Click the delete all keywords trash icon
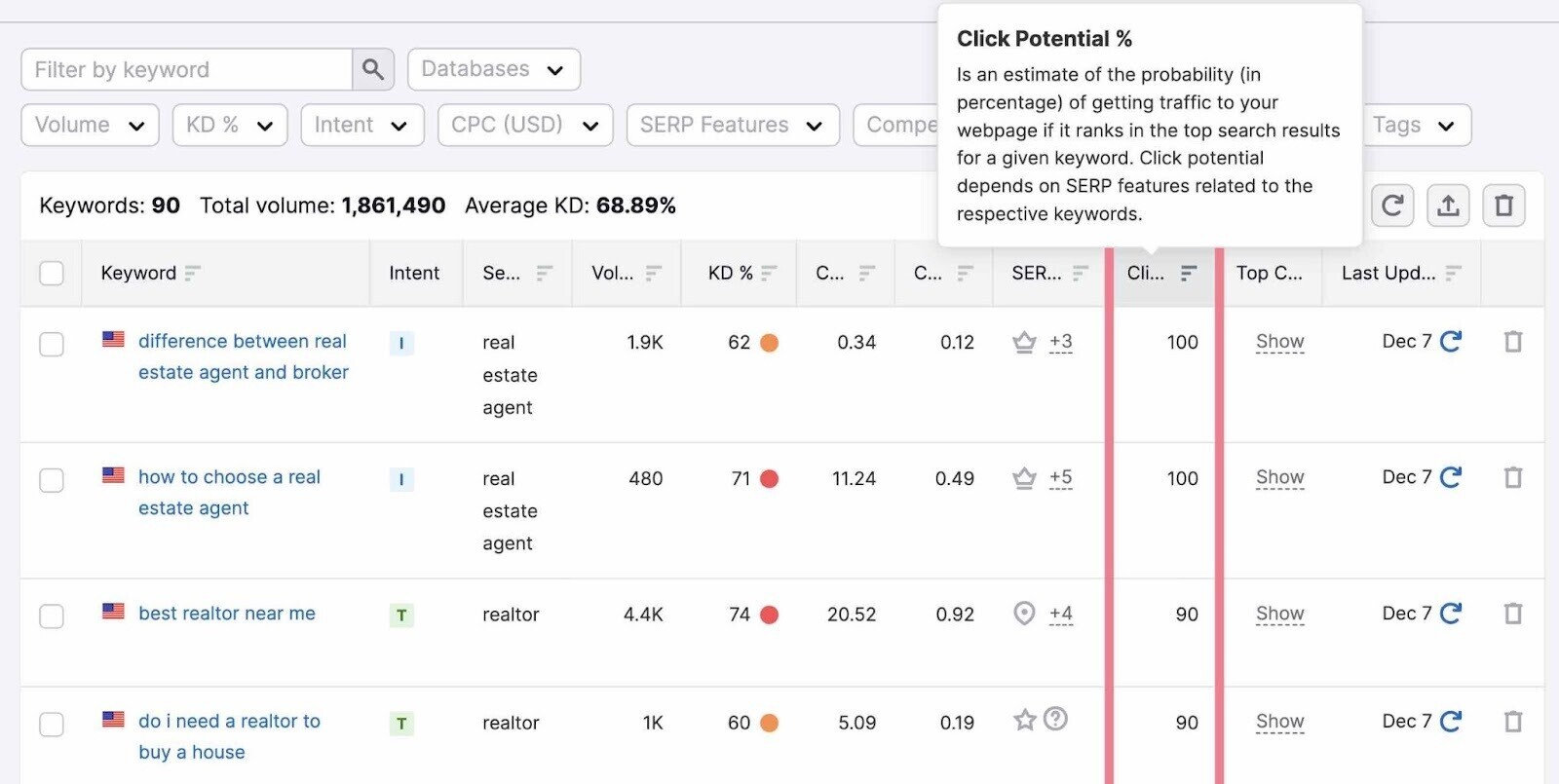This screenshot has height=784, width=1559. pos(1504,205)
